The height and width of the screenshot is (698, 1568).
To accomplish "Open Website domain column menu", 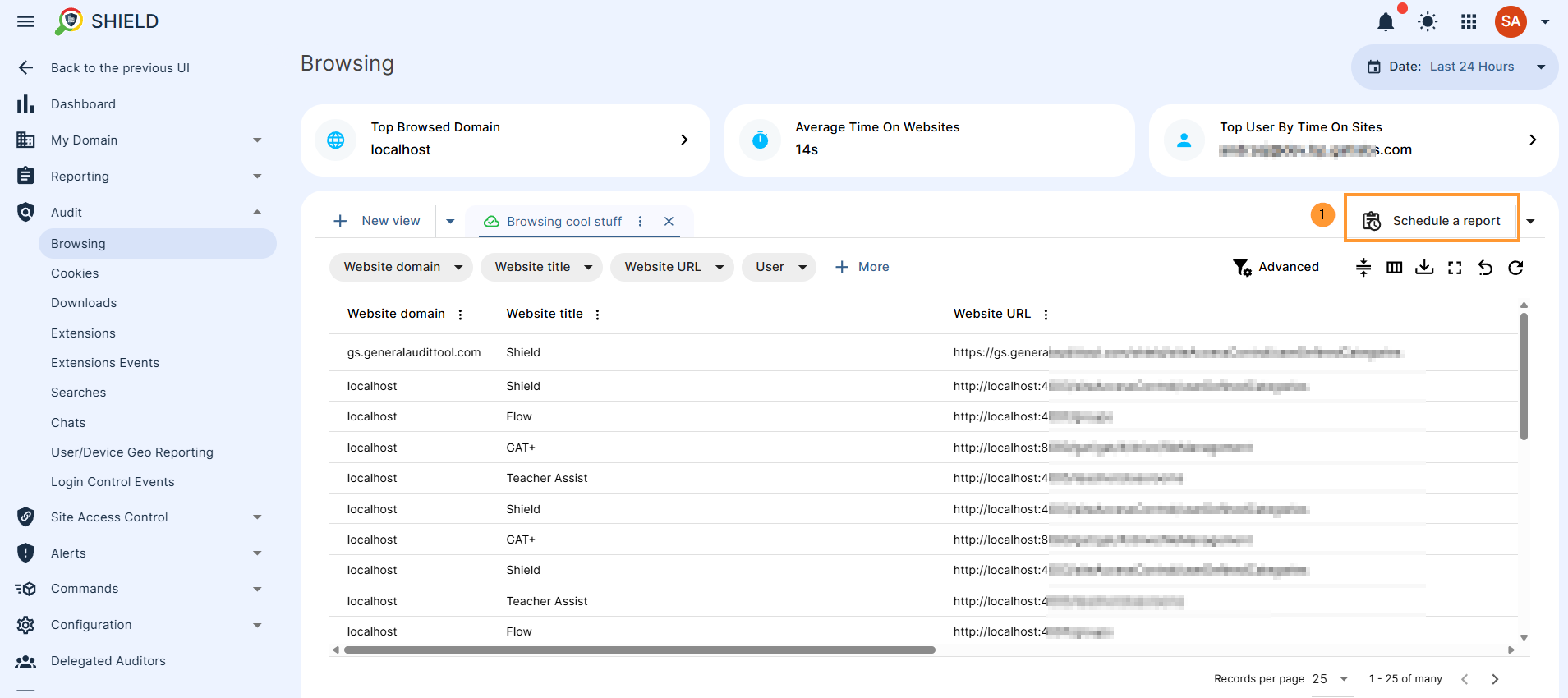I will coord(460,315).
